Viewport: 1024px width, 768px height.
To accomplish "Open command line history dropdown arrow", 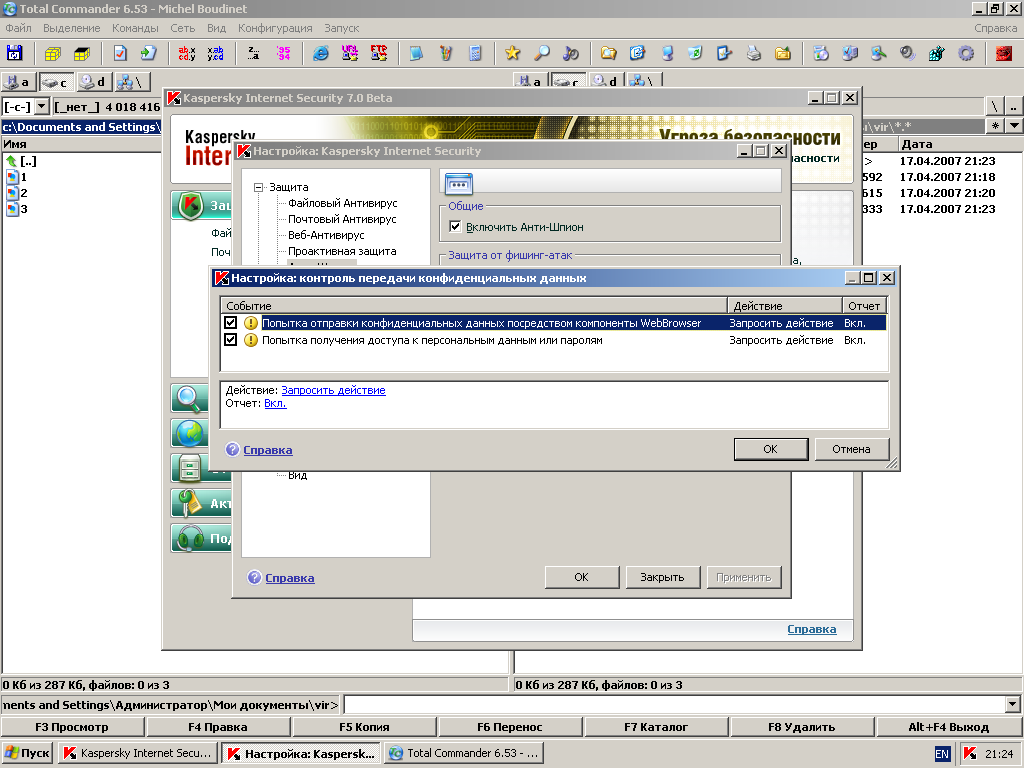I will click(x=1012, y=705).
